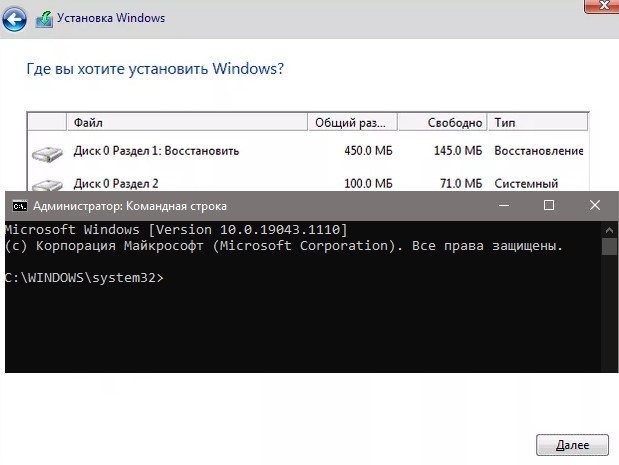Minimize the Command Prompt window
This screenshot has height=465, width=619.
(504, 205)
